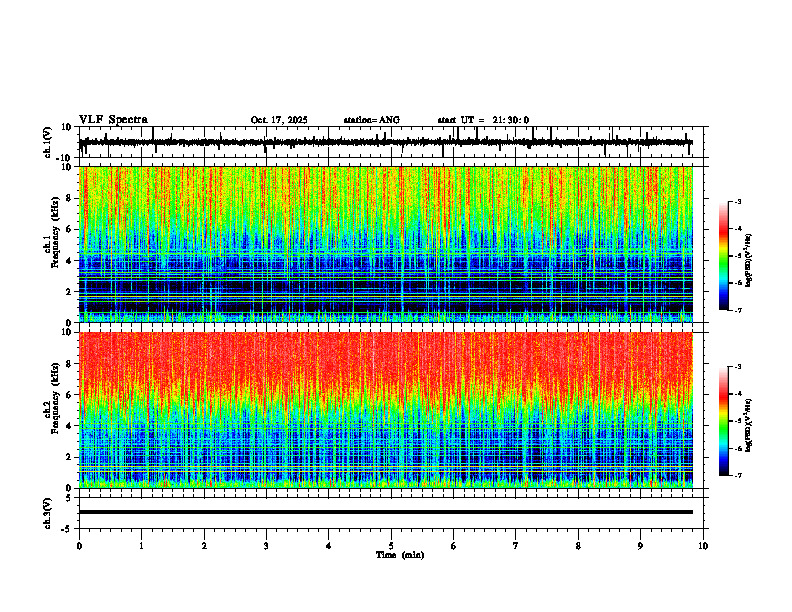Click inside the ch.2 frequency spectrogram

click(385, 410)
